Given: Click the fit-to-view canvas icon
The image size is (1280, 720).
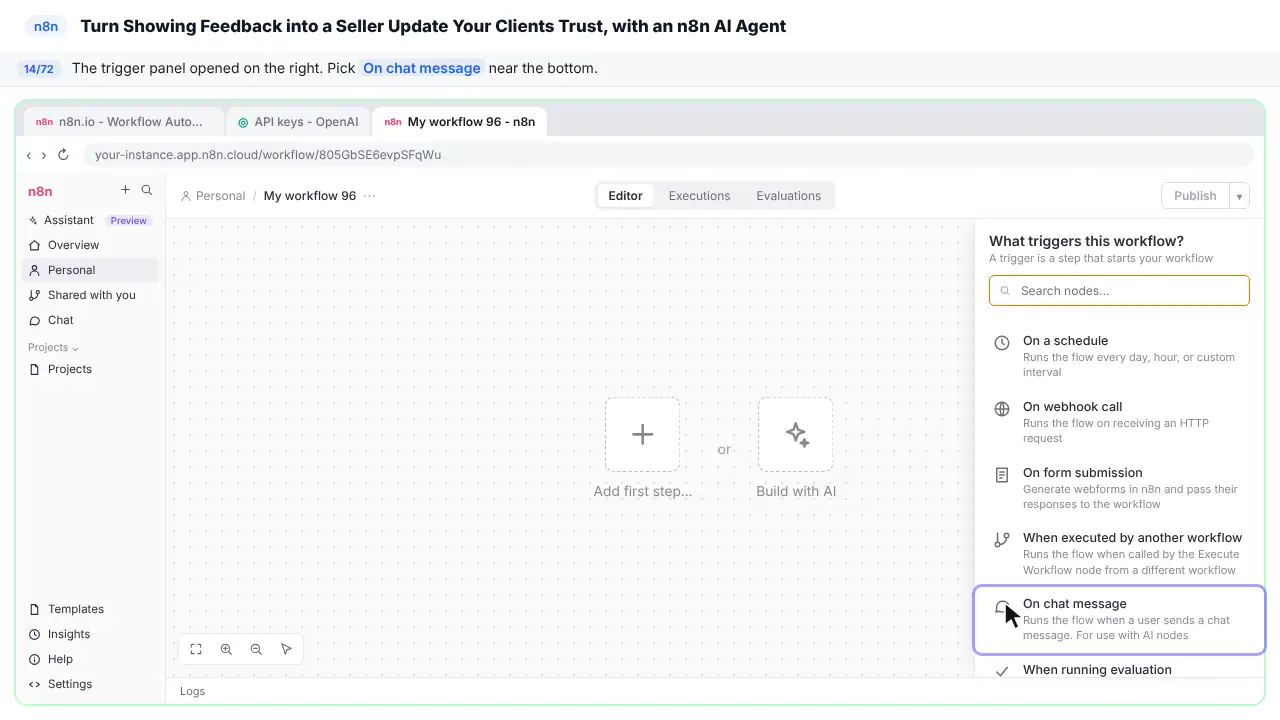Looking at the screenshot, I should click(x=196, y=649).
